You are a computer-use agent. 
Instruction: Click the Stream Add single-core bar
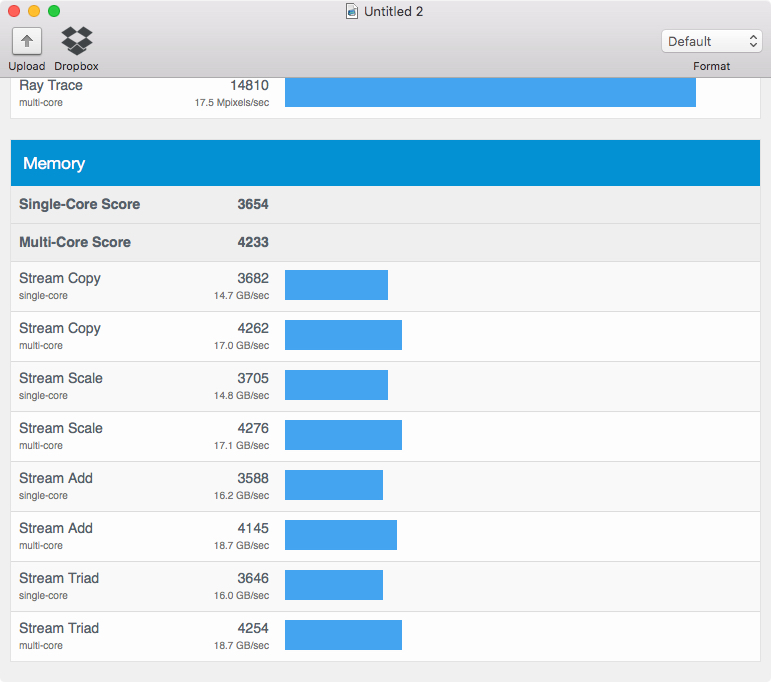click(x=334, y=485)
